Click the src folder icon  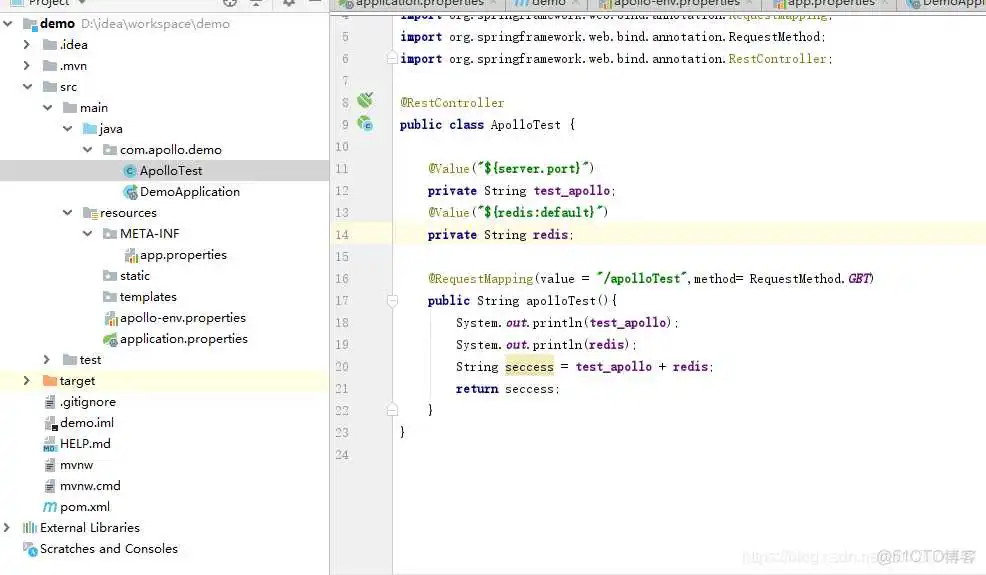pos(50,87)
